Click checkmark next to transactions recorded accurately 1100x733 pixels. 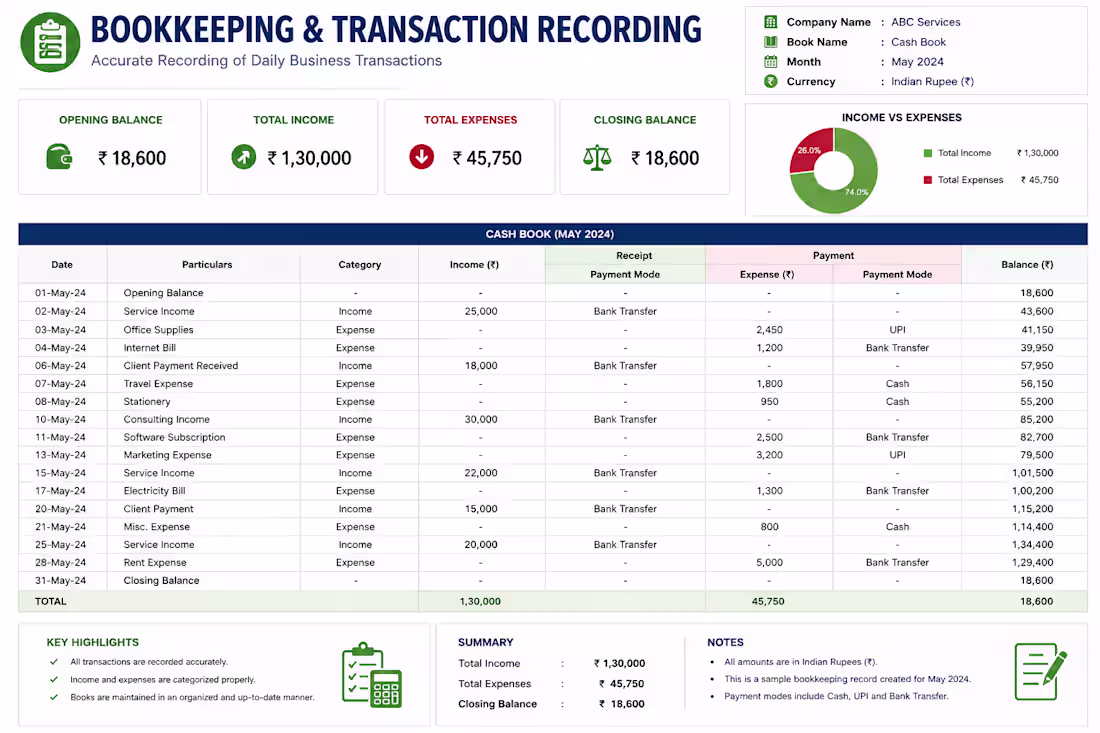[x=54, y=661]
